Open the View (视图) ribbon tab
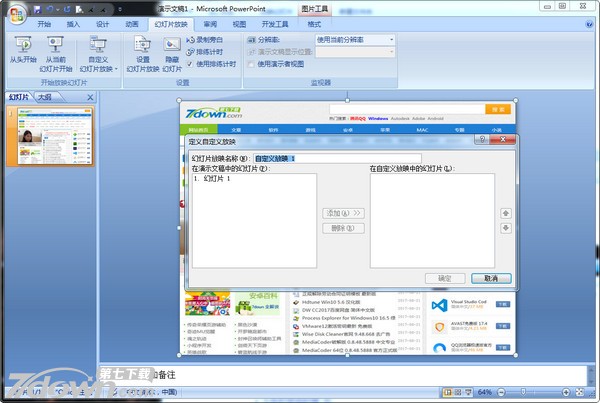The image size is (600, 403). [x=239, y=24]
